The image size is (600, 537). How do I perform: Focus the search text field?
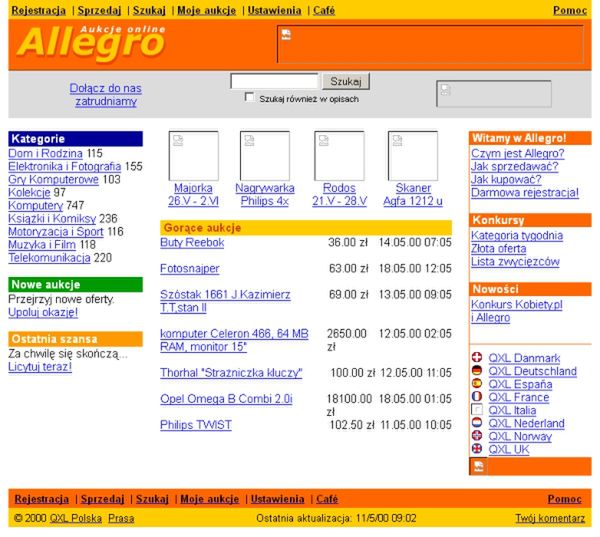point(274,81)
